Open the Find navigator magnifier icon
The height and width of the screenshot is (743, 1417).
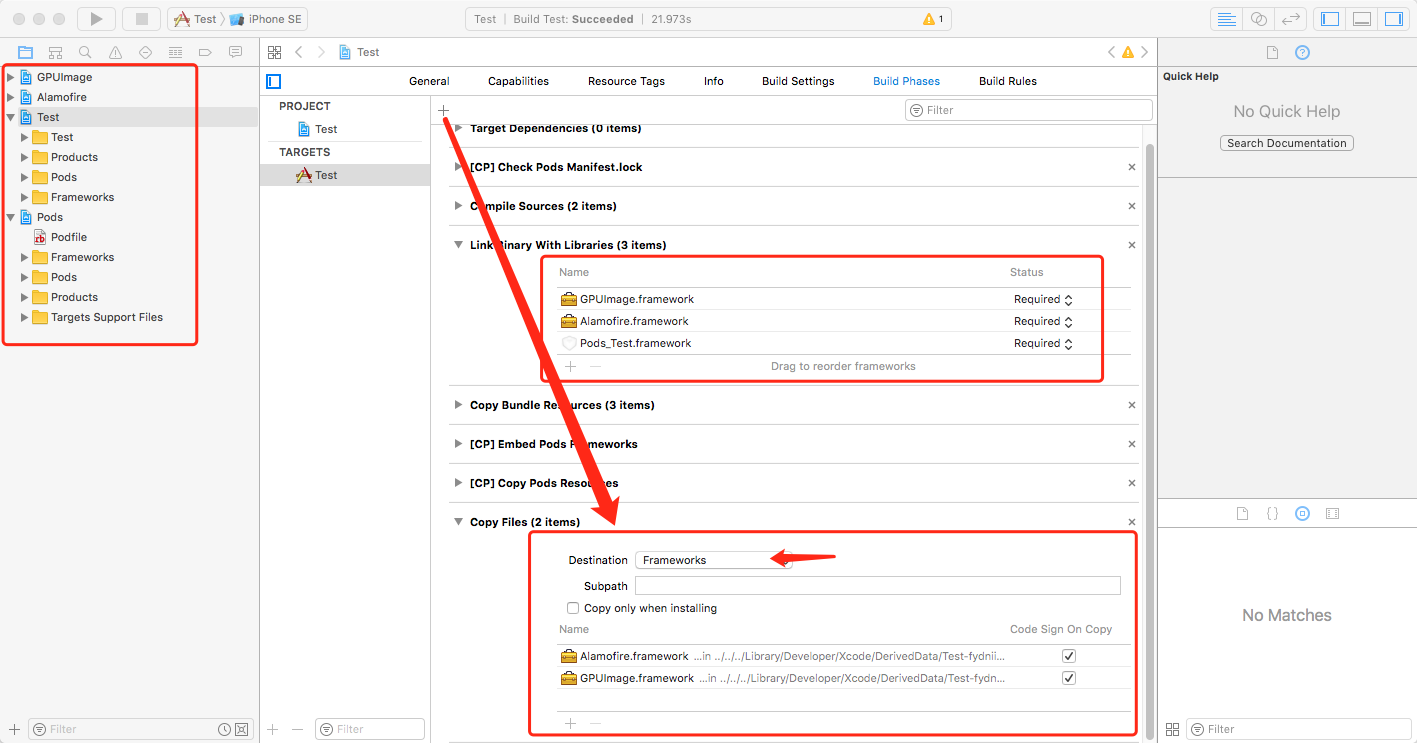coord(86,52)
